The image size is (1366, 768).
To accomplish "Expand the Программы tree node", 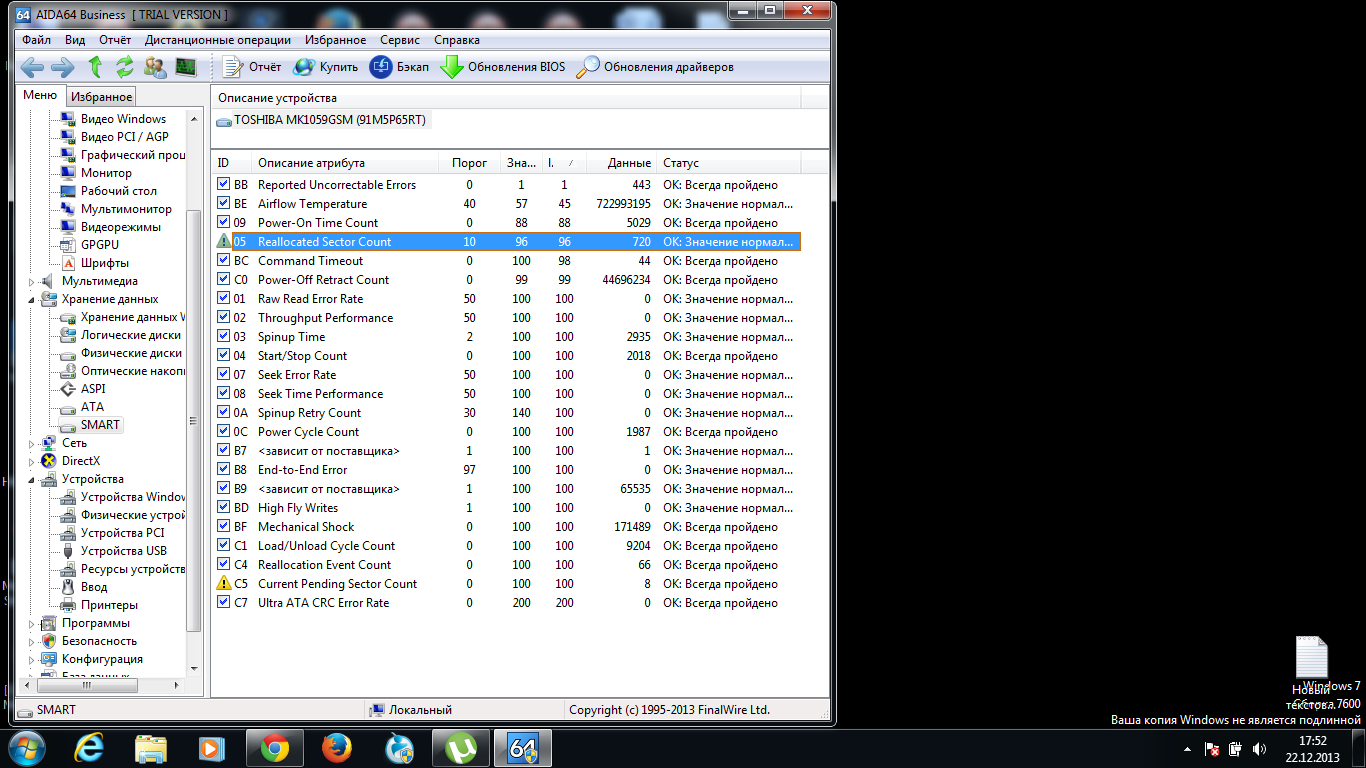I will pos(33,623).
